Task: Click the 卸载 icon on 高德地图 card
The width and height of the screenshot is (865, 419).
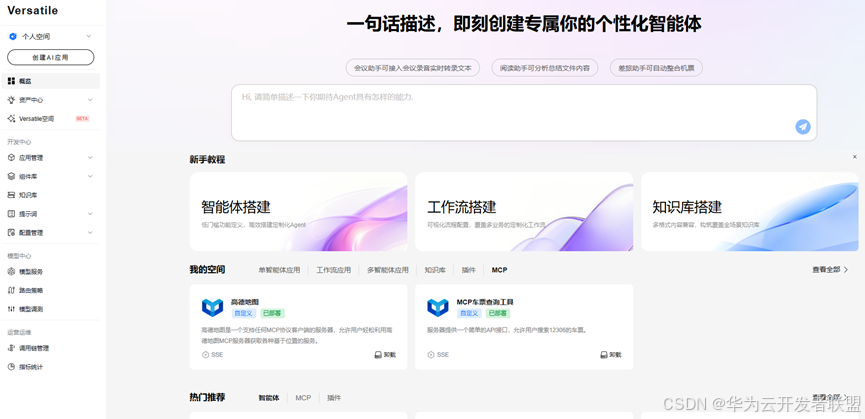Action: click(x=378, y=354)
